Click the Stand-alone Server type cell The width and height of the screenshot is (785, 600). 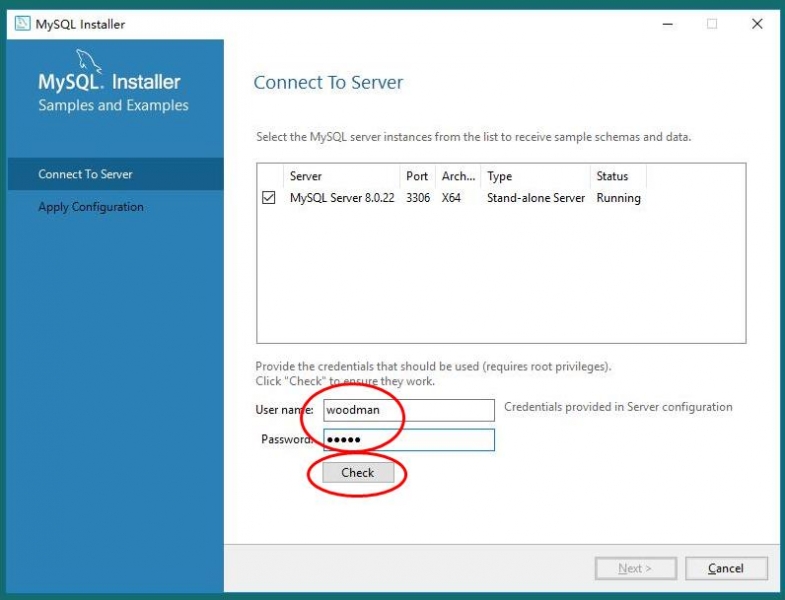(535, 198)
